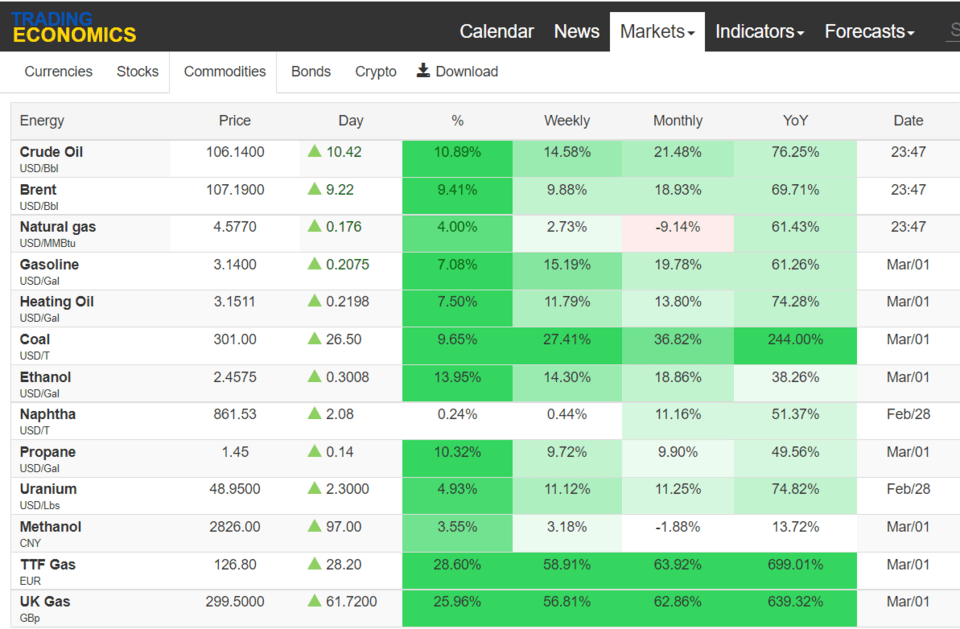Click the green up arrow in TTF Gas row

315,563
